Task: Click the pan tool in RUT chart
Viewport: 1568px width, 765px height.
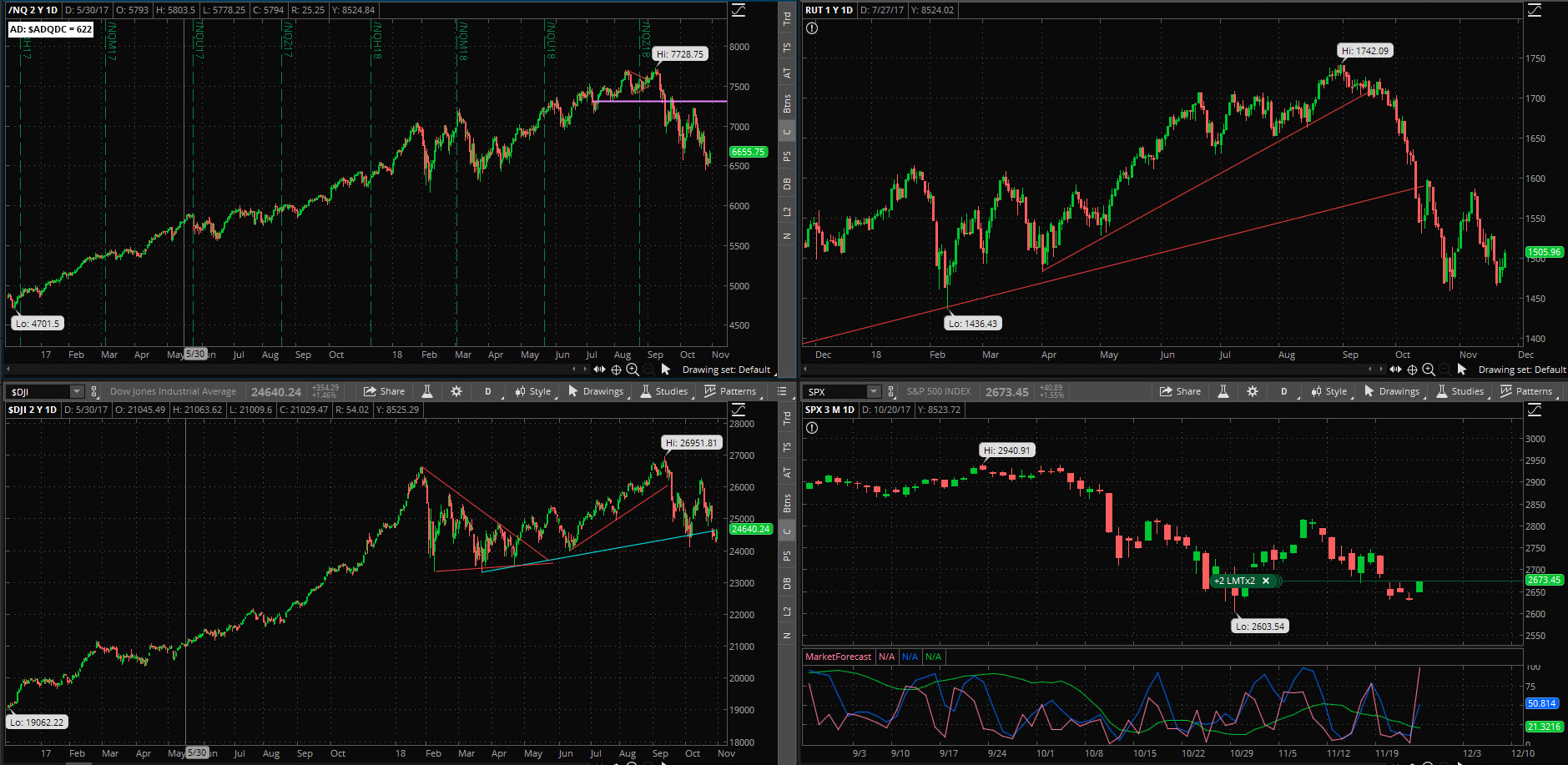Action: (1395, 370)
